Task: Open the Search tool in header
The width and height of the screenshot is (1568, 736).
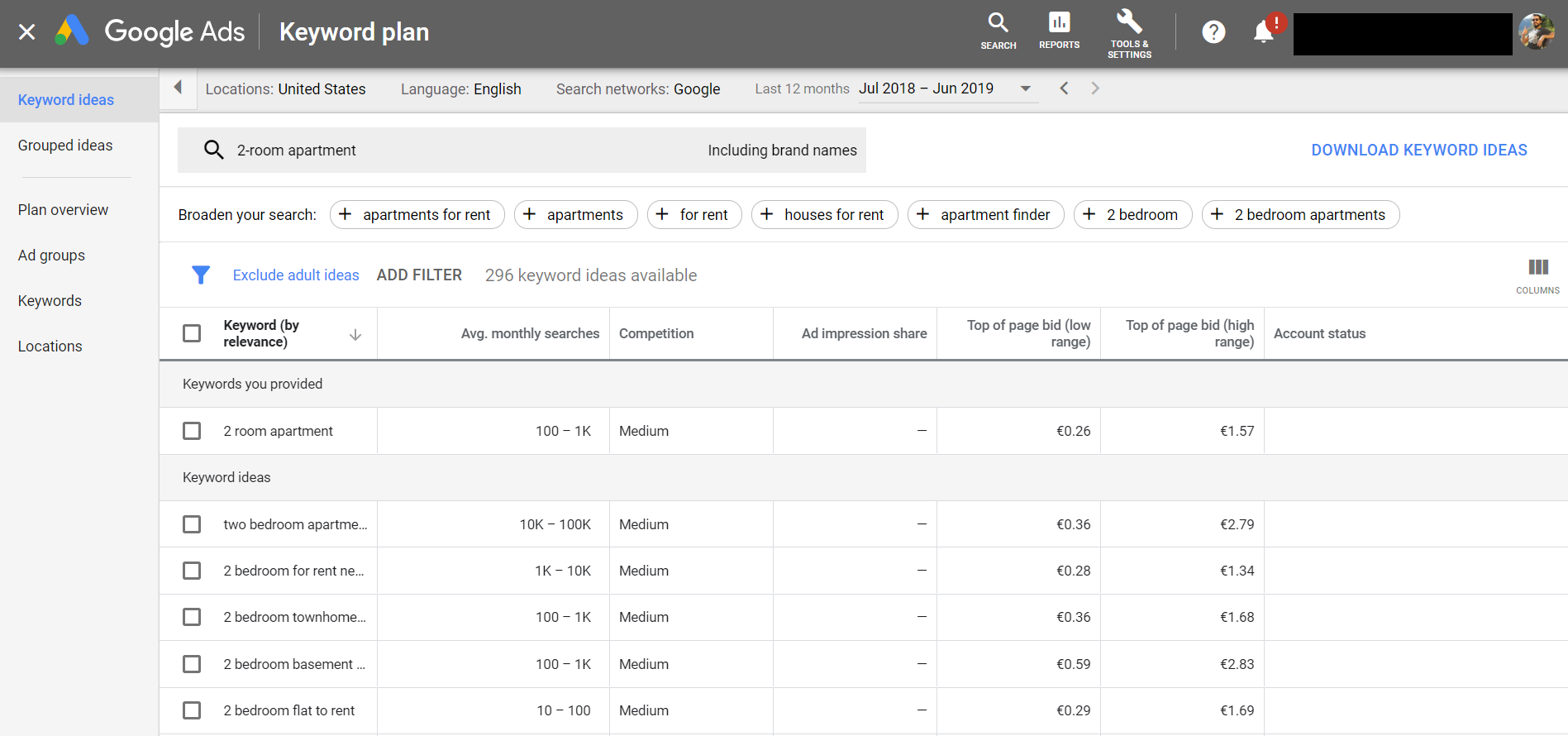Action: point(998,31)
